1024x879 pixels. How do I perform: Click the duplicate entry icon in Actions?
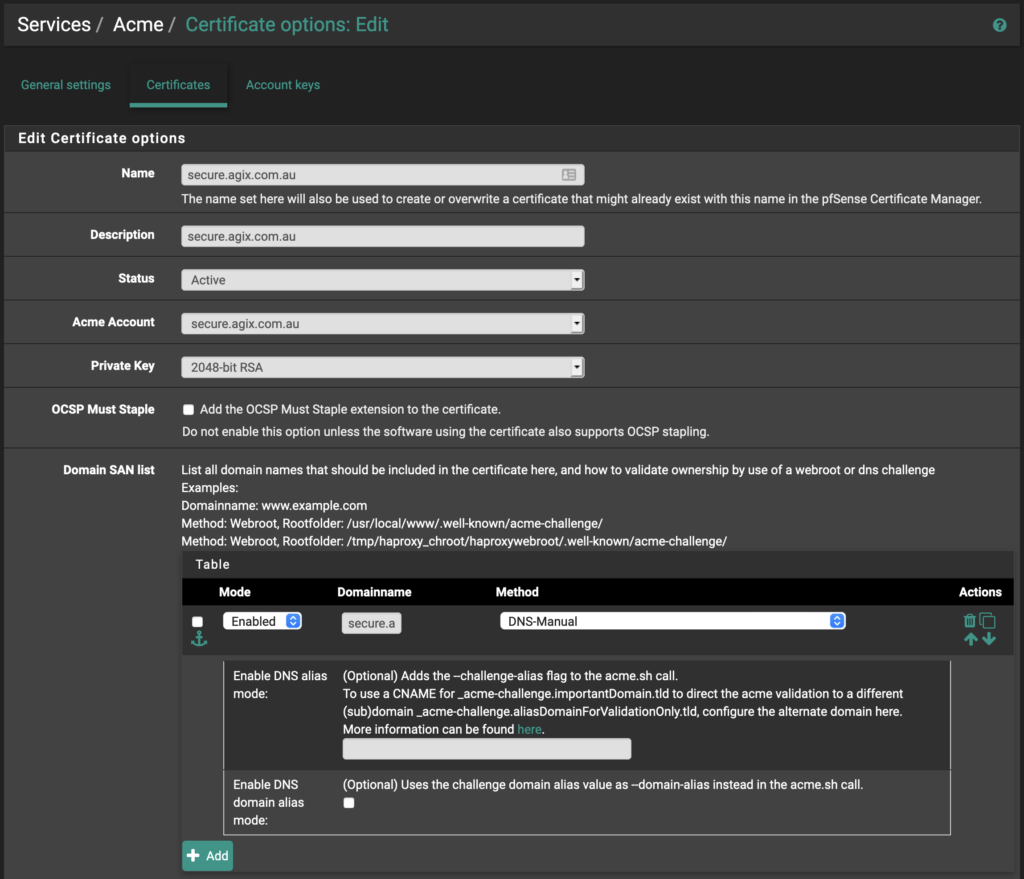pyautogui.click(x=988, y=621)
